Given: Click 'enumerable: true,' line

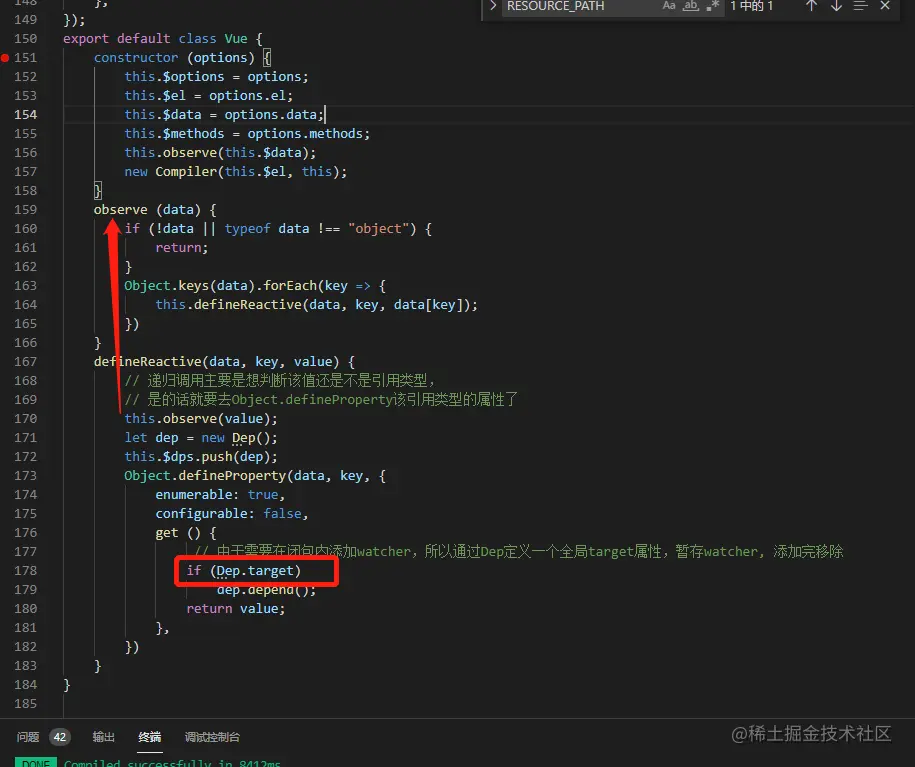Looking at the screenshot, I should point(220,494).
